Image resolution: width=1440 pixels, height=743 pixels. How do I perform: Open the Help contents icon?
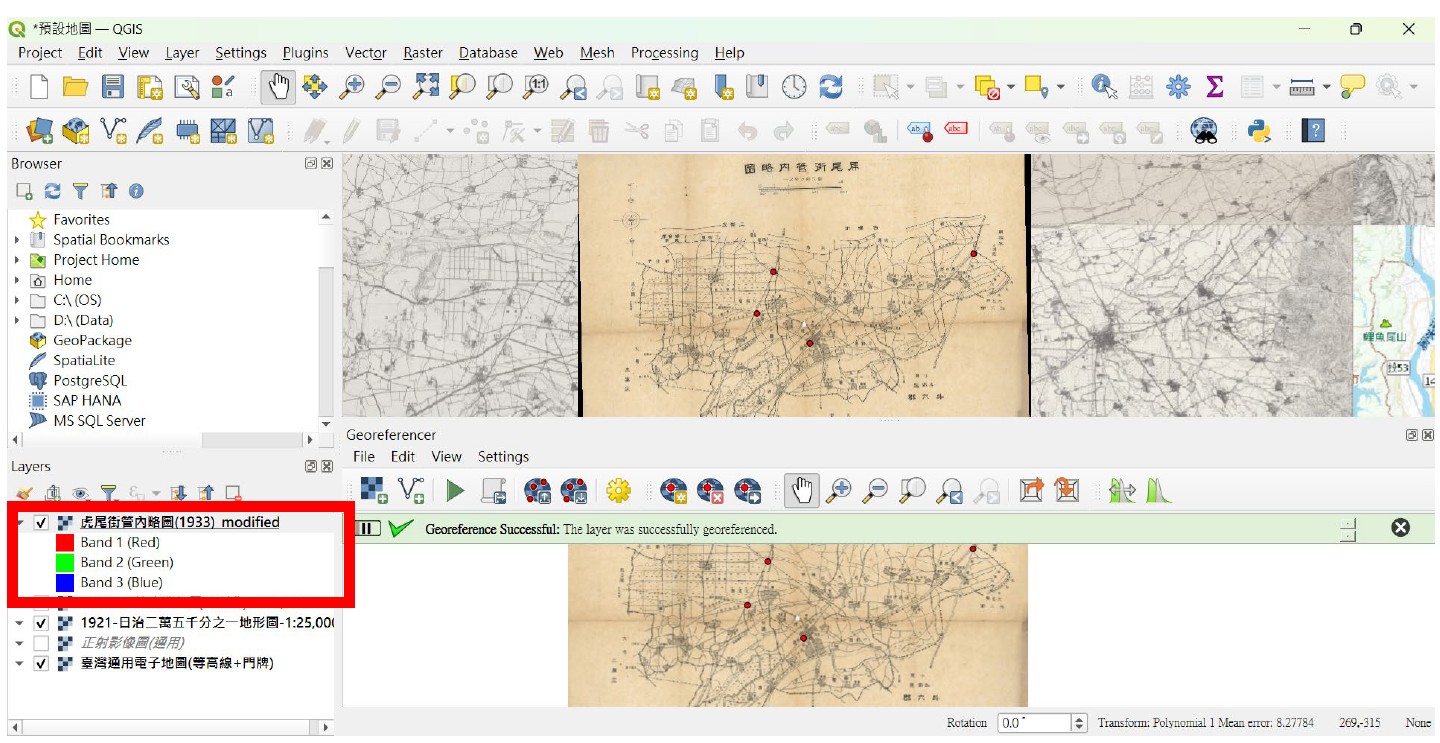1313,131
